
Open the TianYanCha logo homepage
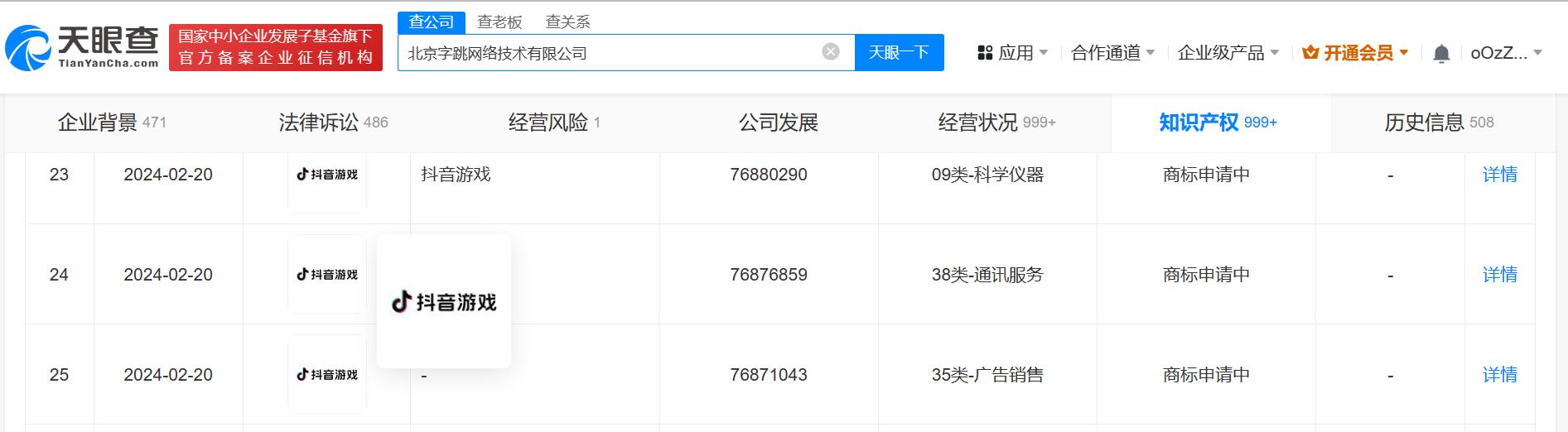(x=82, y=47)
